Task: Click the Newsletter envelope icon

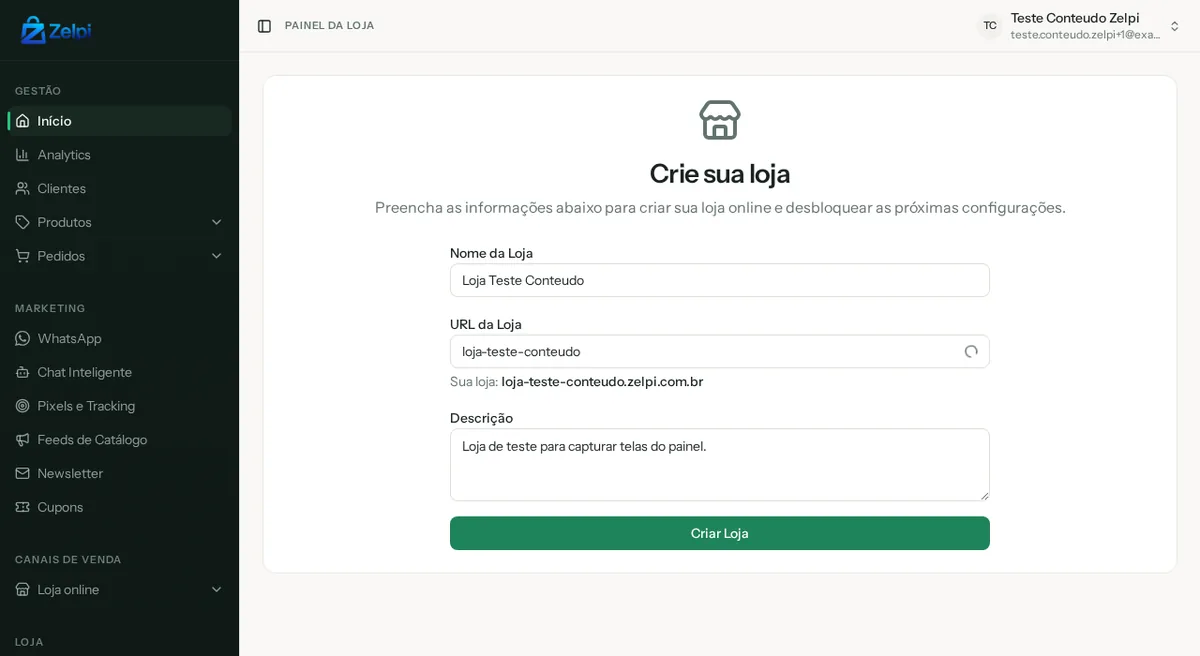Action: (x=22, y=473)
